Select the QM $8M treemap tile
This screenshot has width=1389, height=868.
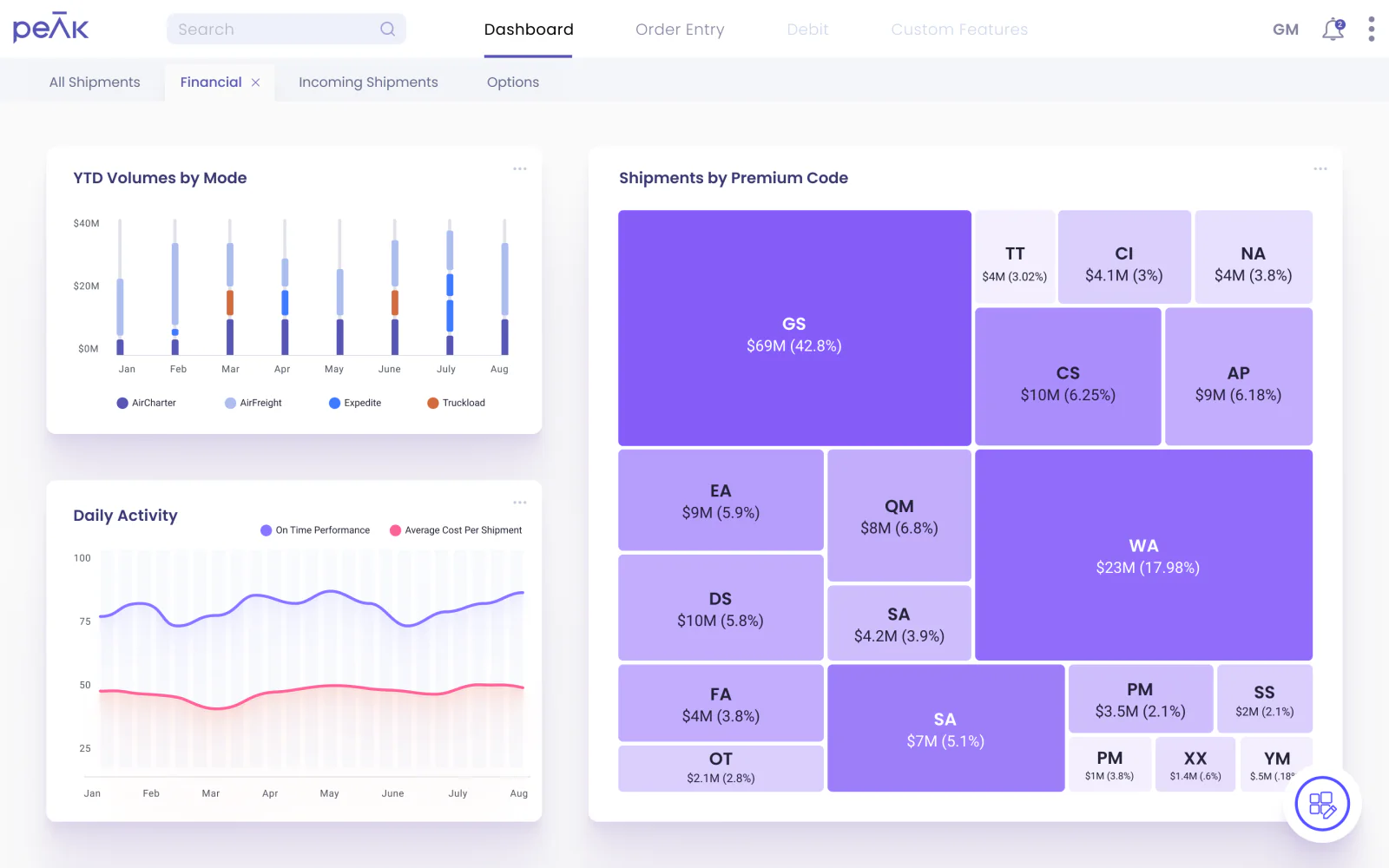click(x=899, y=516)
